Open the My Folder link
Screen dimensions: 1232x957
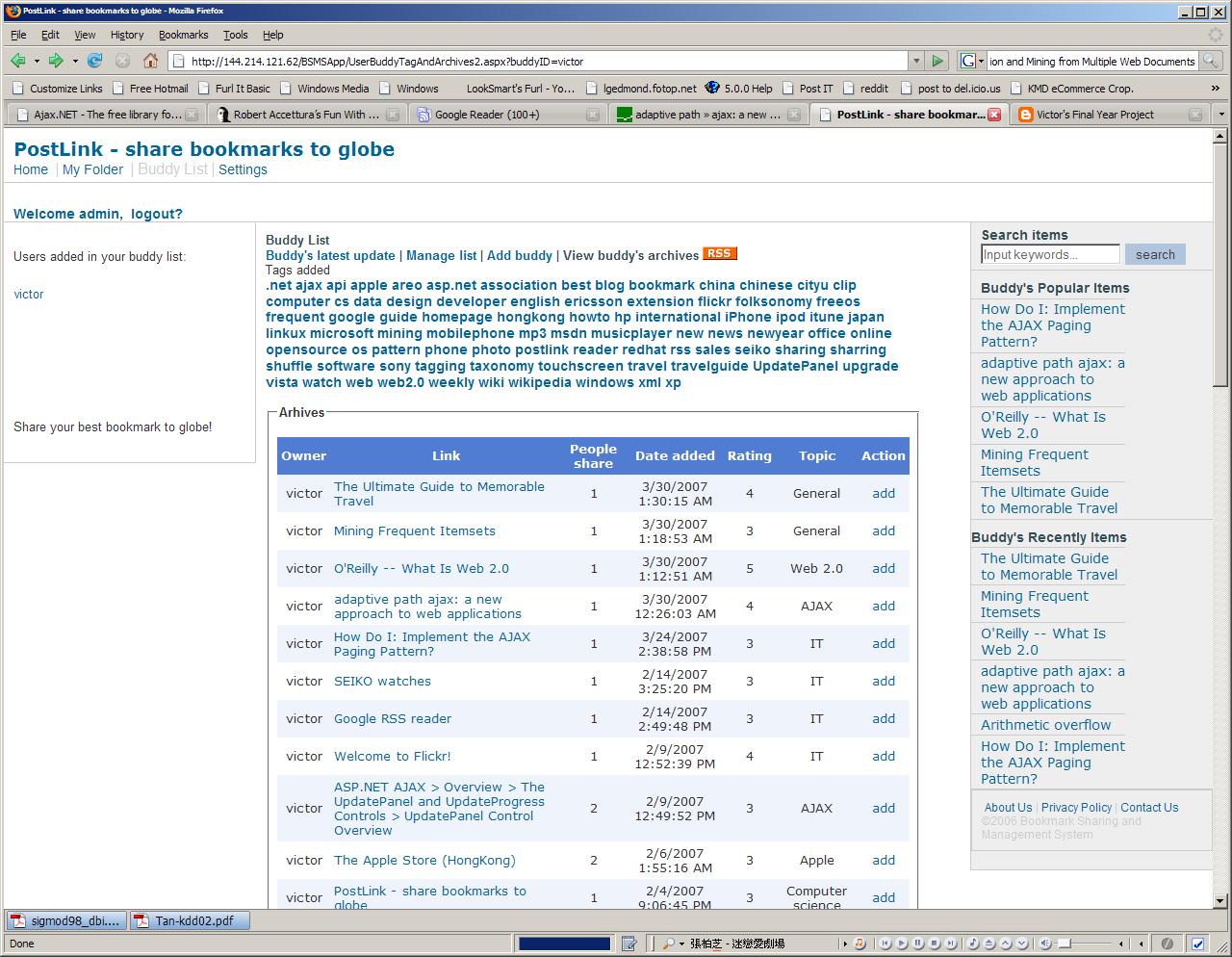click(92, 169)
